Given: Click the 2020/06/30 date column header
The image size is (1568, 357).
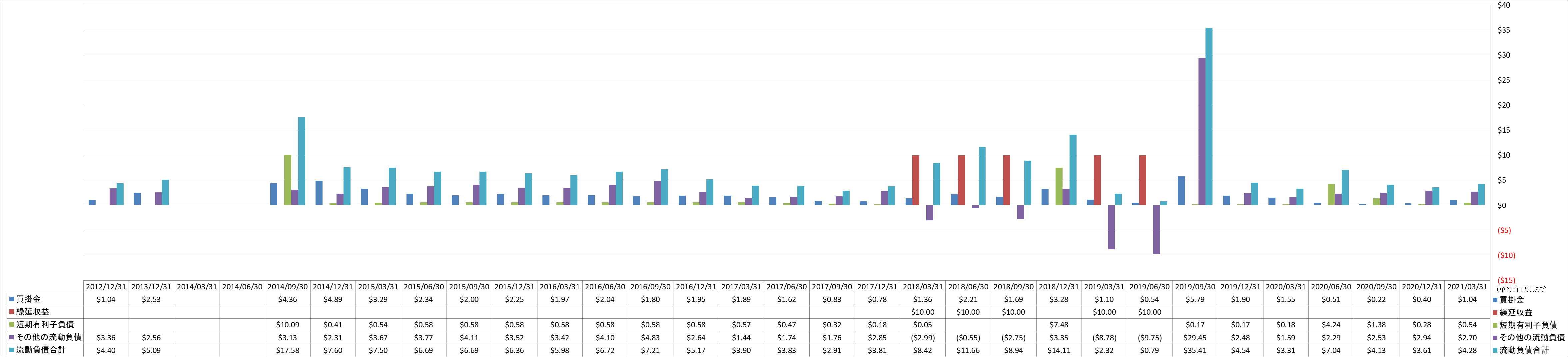Looking at the screenshot, I should (1331, 287).
